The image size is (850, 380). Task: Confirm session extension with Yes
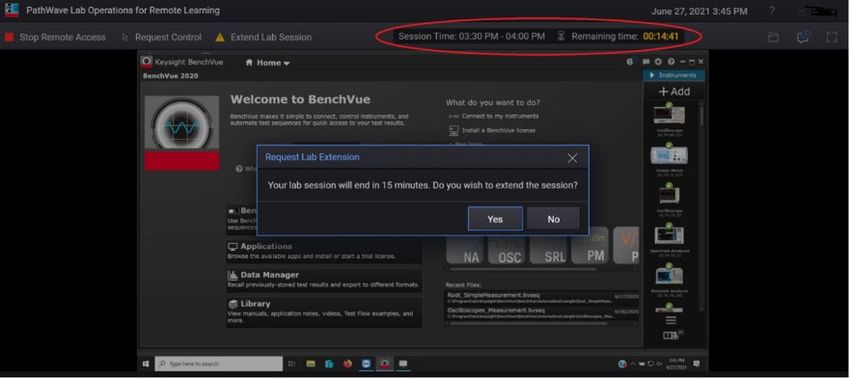pos(495,219)
